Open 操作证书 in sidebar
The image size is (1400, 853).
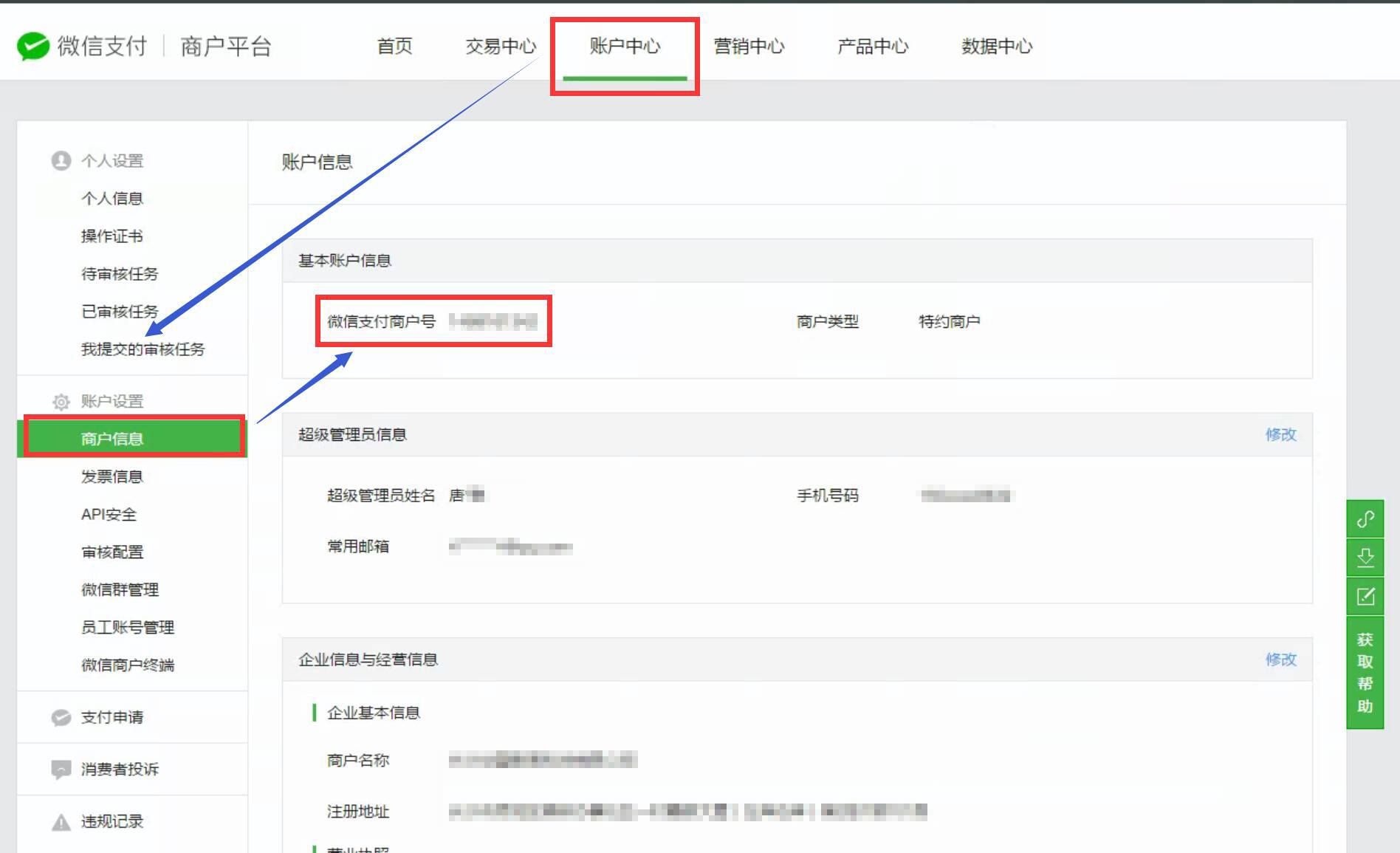(111, 236)
